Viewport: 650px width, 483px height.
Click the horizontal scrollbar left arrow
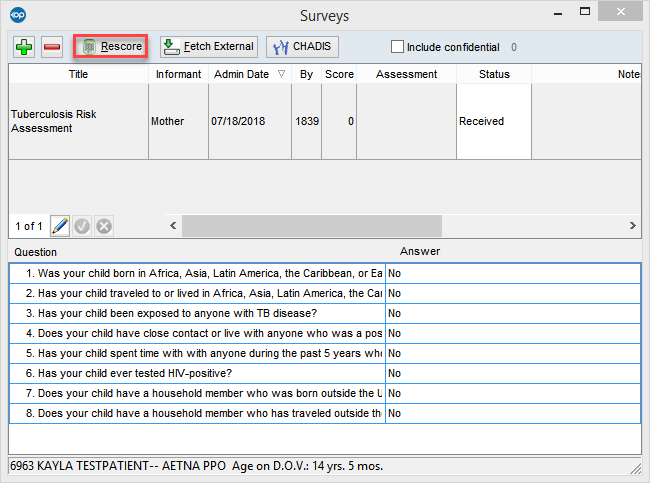pos(174,226)
